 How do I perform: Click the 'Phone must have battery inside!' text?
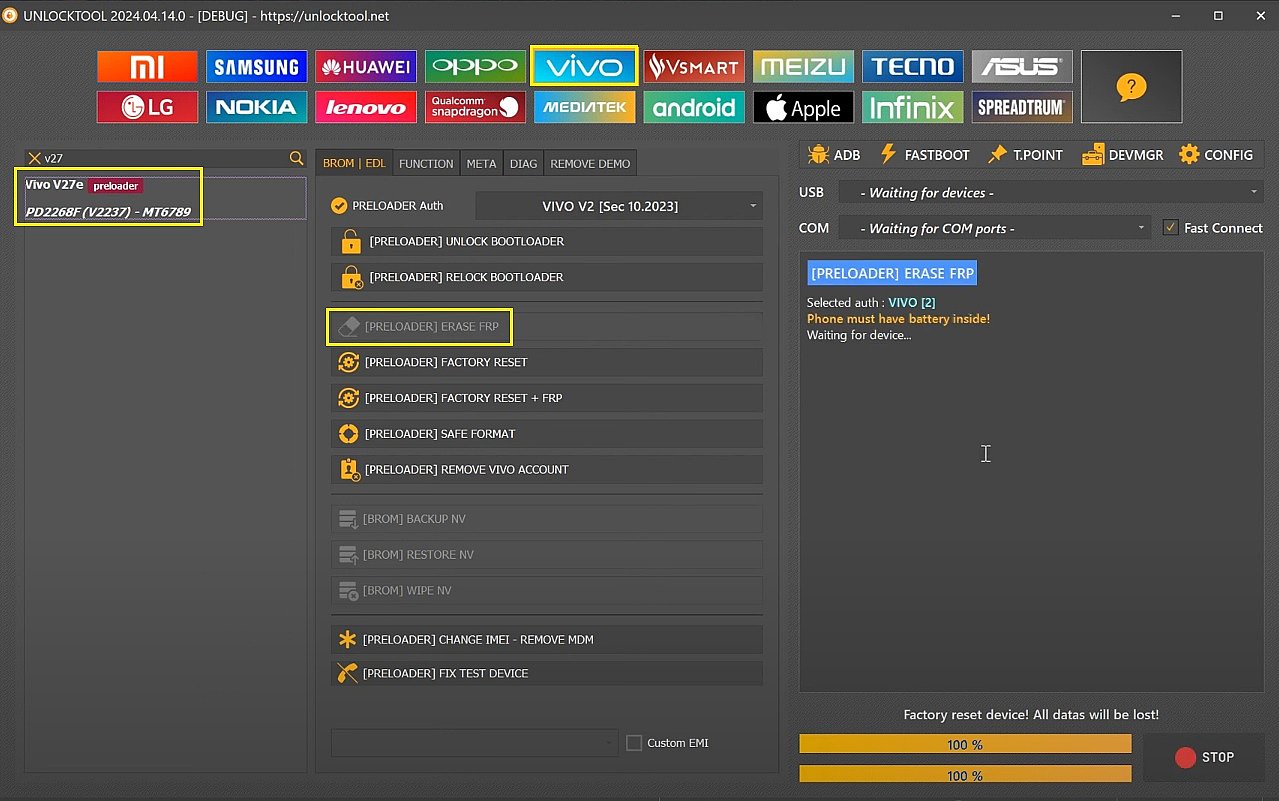(898, 319)
